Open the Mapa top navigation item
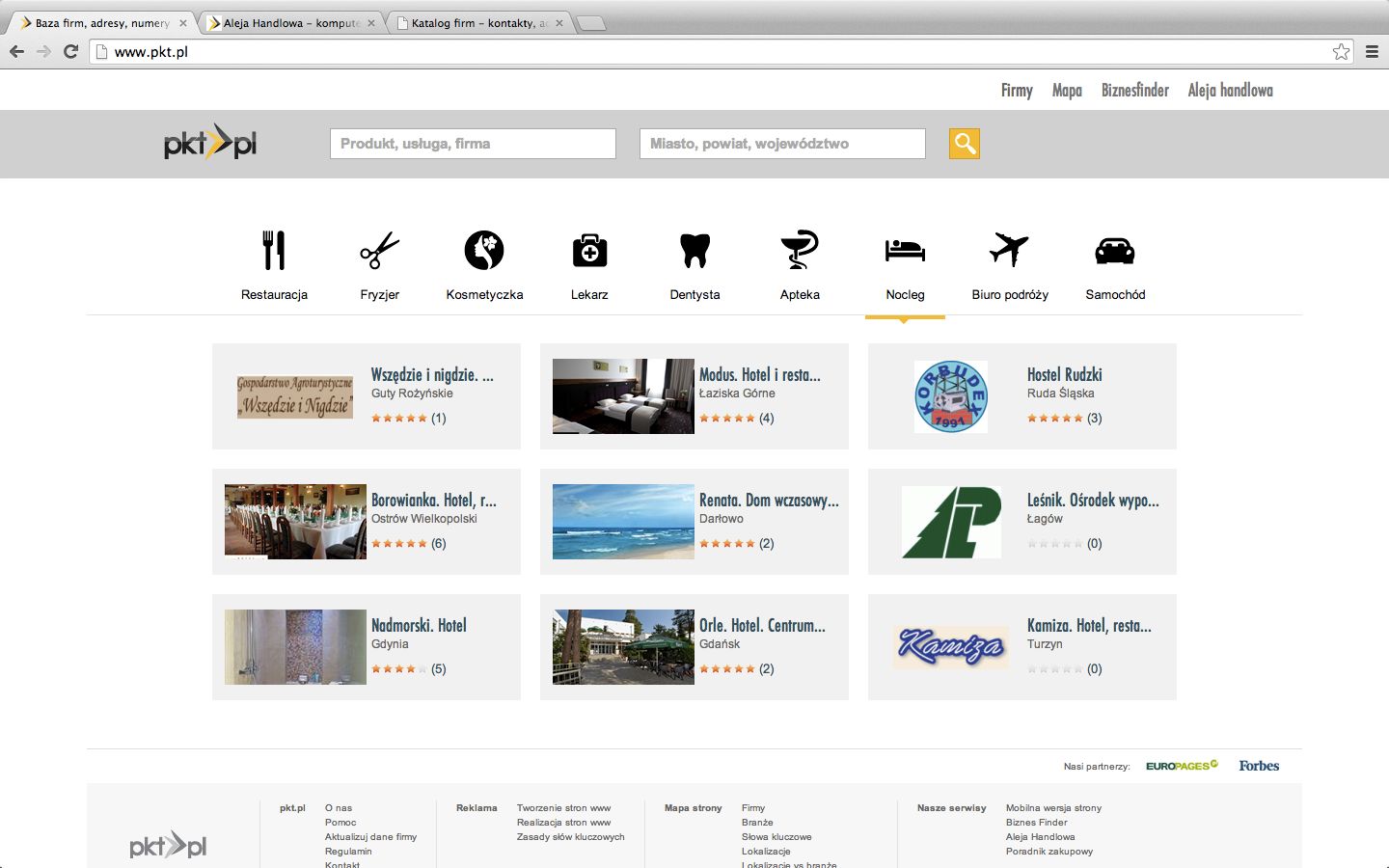This screenshot has width=1389, height=868. point(1067,90)
